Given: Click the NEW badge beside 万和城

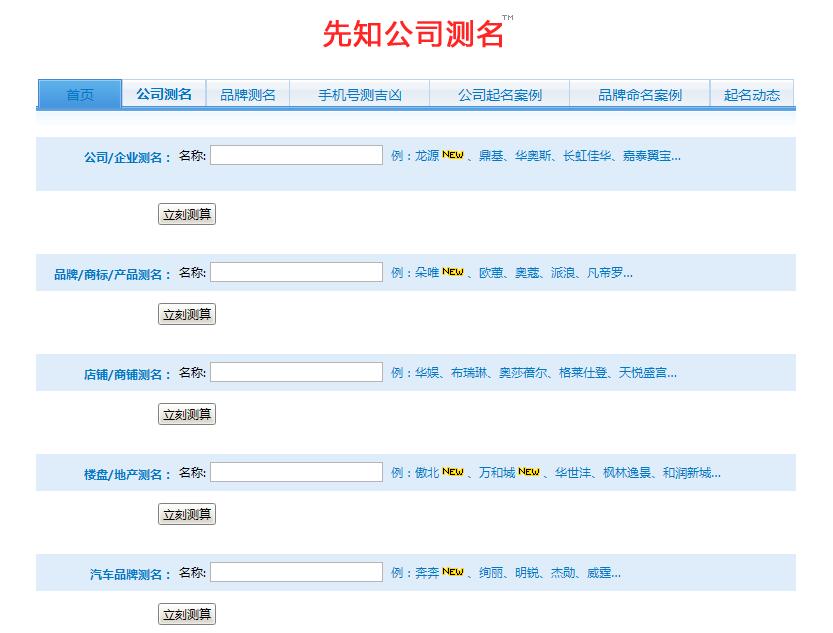Looking at the screenshot, I should [529, 472].
